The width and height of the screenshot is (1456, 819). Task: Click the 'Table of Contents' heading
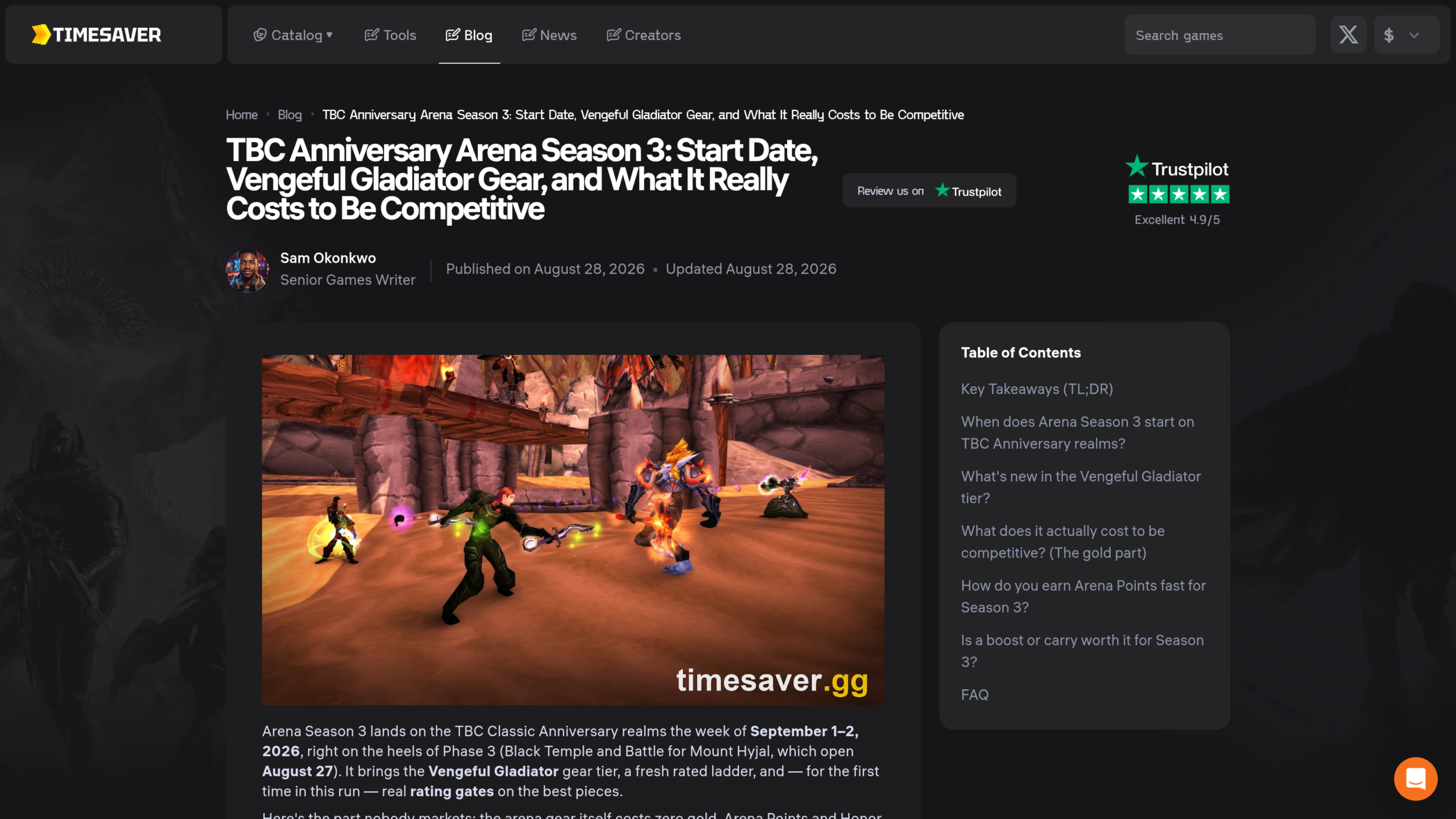point(1021,353)
